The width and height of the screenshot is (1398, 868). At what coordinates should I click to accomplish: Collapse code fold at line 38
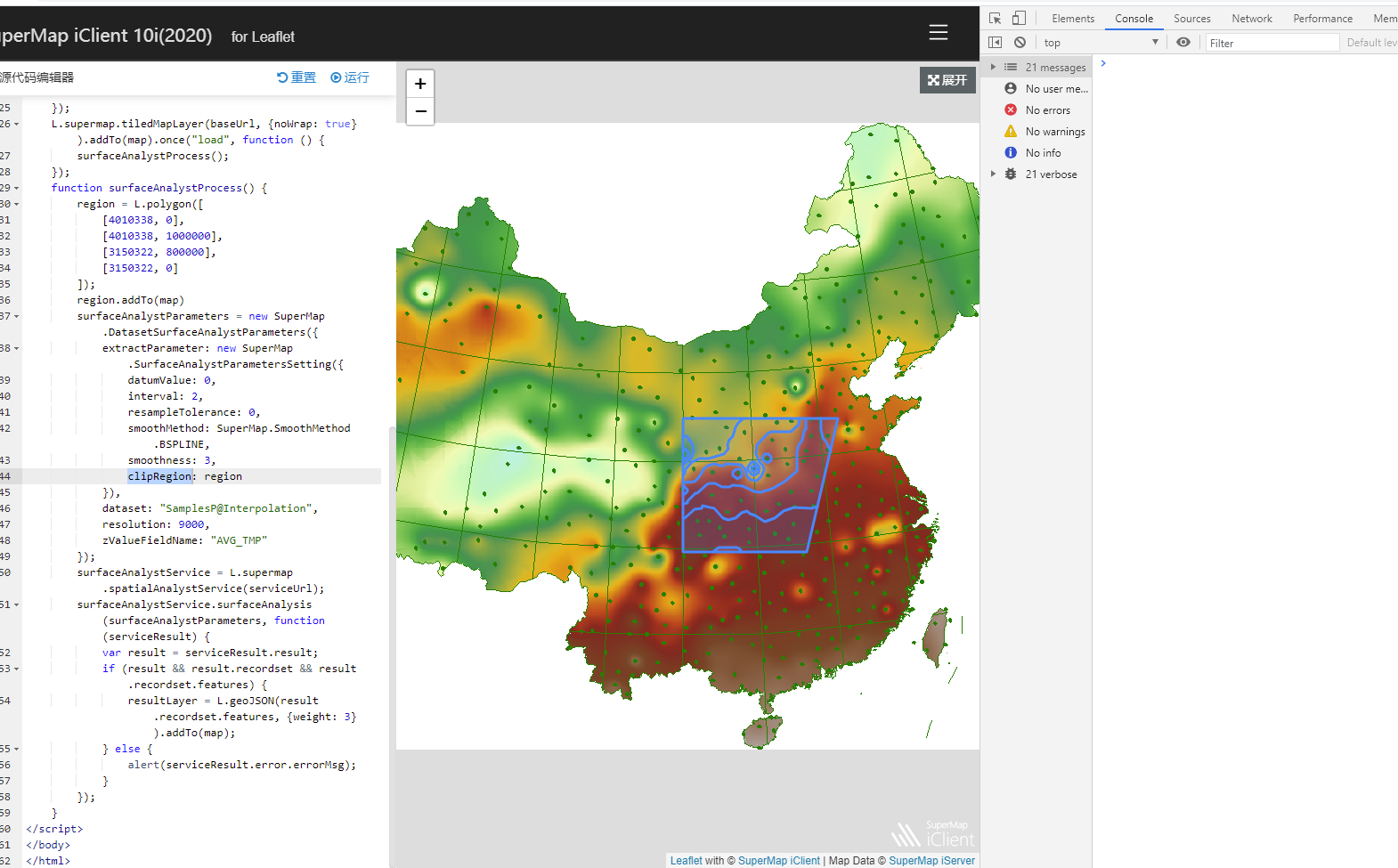(16, 348)
